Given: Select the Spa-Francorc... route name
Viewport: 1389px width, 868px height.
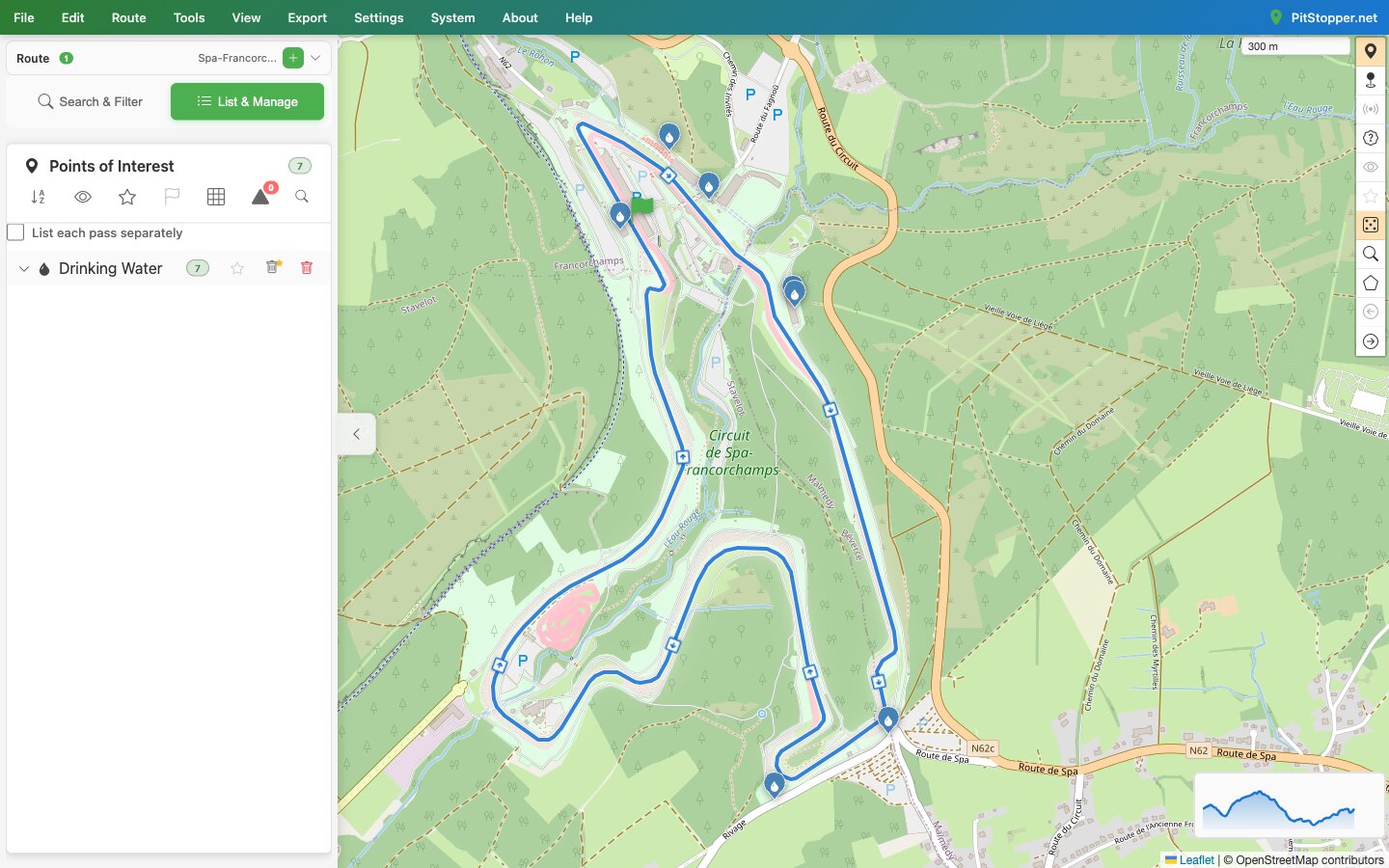Looking at the screenshot, I should click(x=237, y=58).
